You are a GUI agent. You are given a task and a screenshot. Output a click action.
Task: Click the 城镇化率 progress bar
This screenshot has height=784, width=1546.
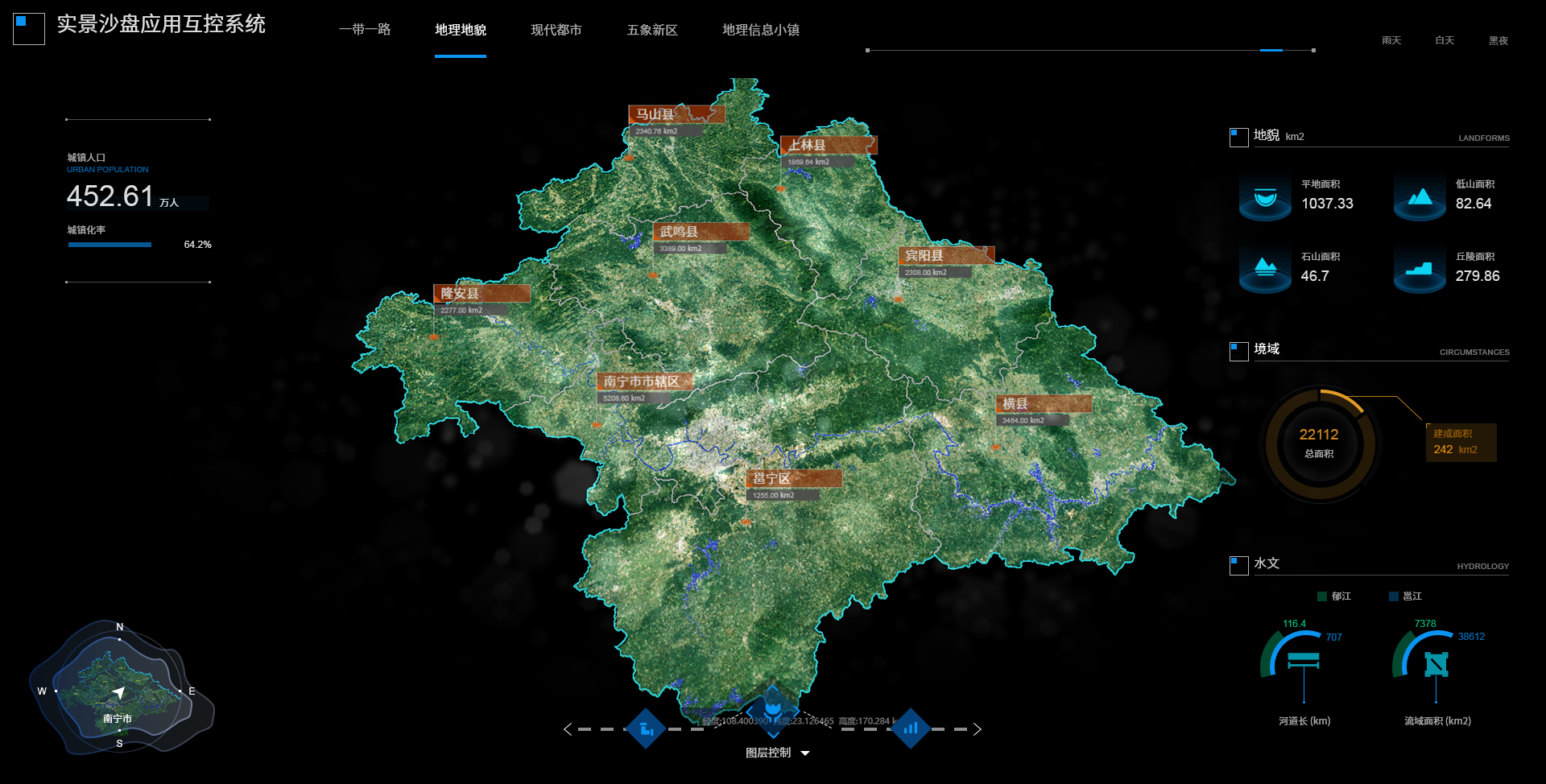tap(110, 245)
